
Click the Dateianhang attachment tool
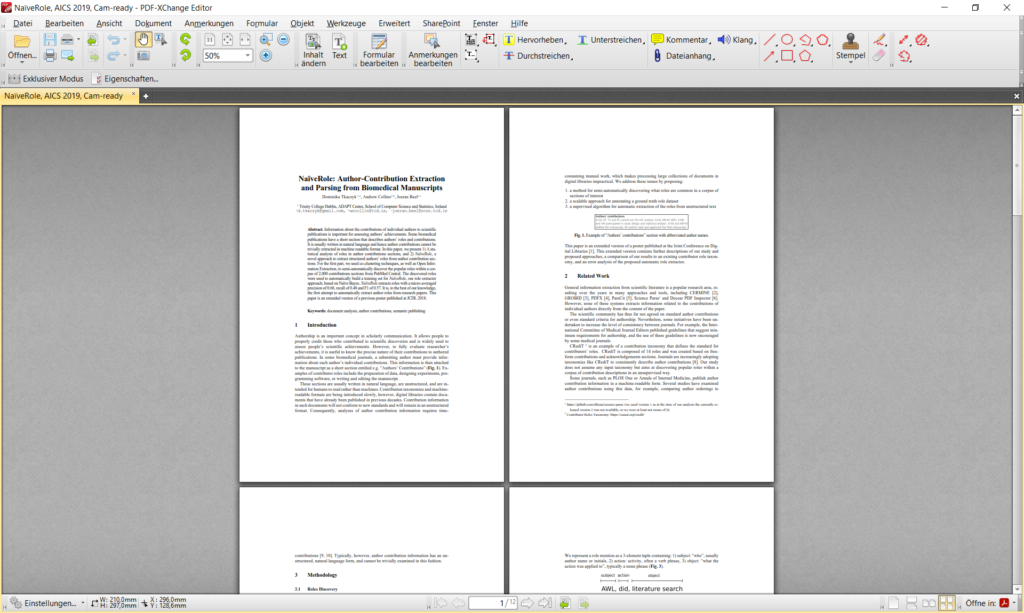(x=682, y=56)
